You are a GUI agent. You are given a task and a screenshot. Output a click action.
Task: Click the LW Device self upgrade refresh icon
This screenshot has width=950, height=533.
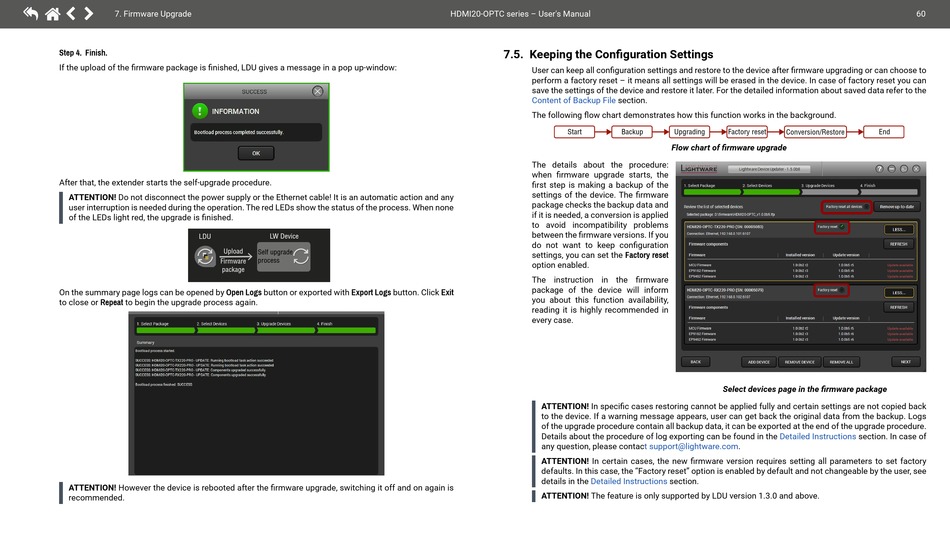click(x=301, y=257)
